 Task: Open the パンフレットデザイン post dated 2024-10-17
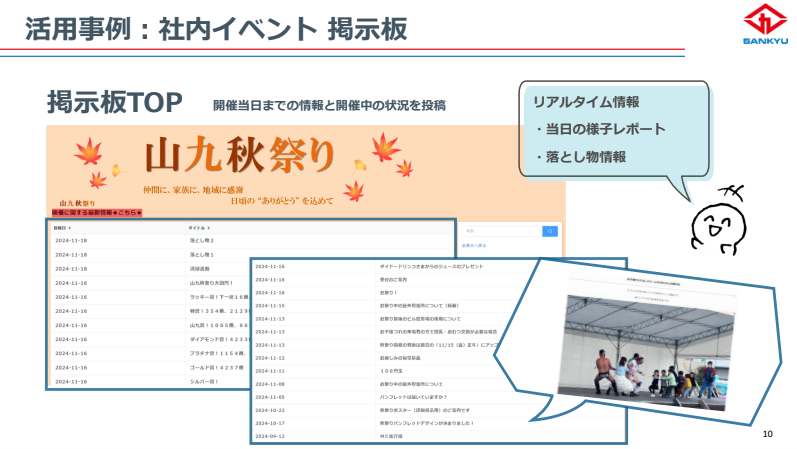tap(427, 423)
